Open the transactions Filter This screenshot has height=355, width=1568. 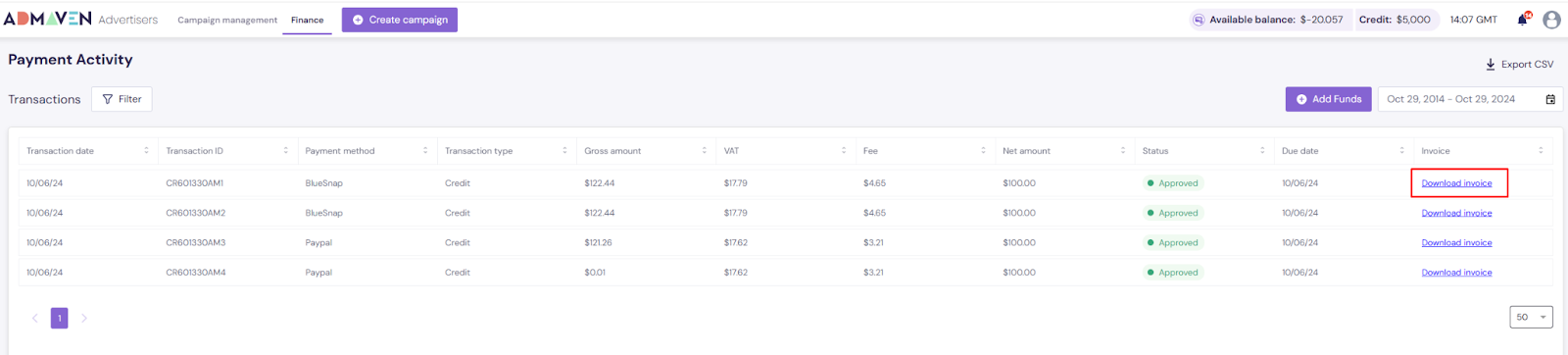pyautogui.click(x=122, y=99)
